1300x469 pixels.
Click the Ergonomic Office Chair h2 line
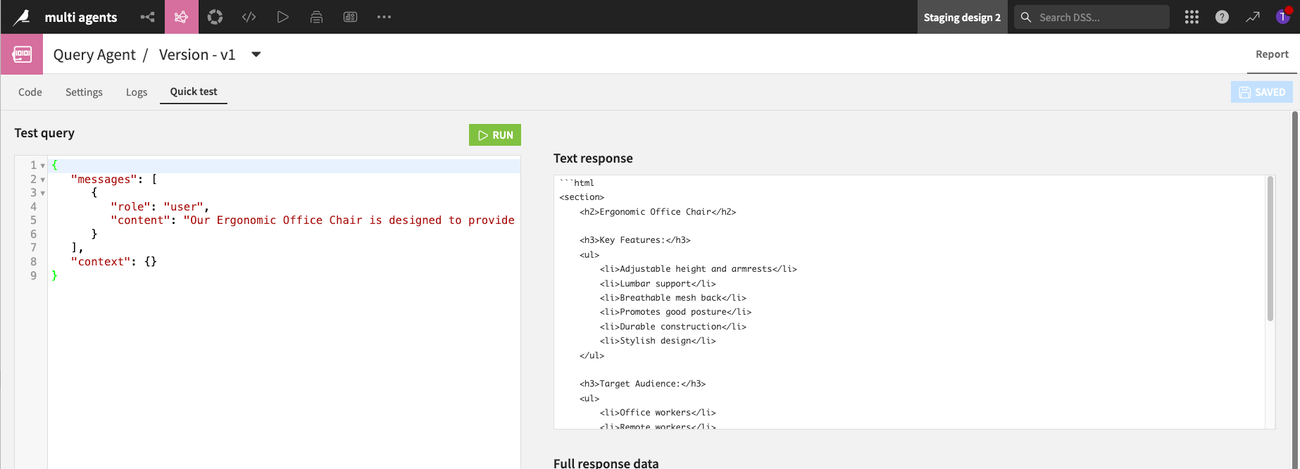click(x=658, y=211)
